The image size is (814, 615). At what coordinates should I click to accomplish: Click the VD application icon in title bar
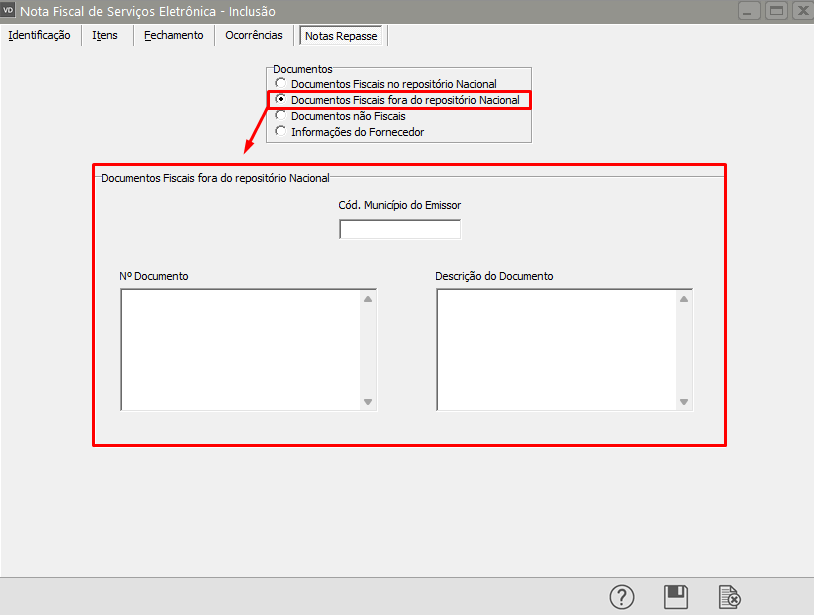point(10,11)
